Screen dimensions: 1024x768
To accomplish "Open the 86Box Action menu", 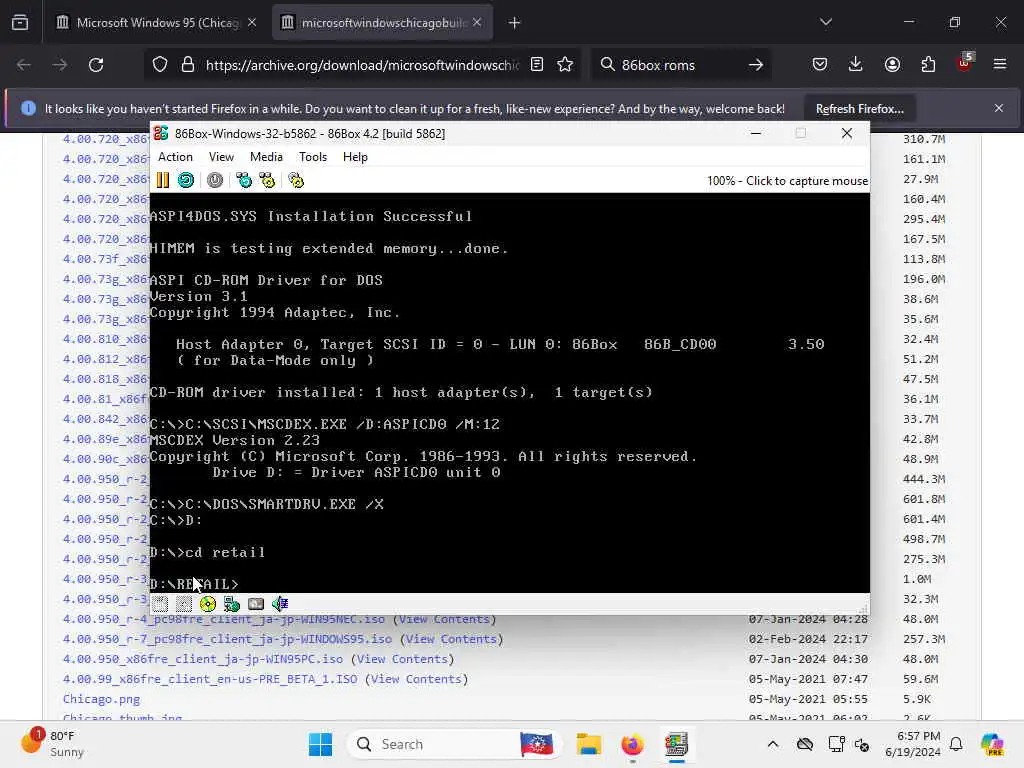I will pyautogui.click(x=175, y=157).
